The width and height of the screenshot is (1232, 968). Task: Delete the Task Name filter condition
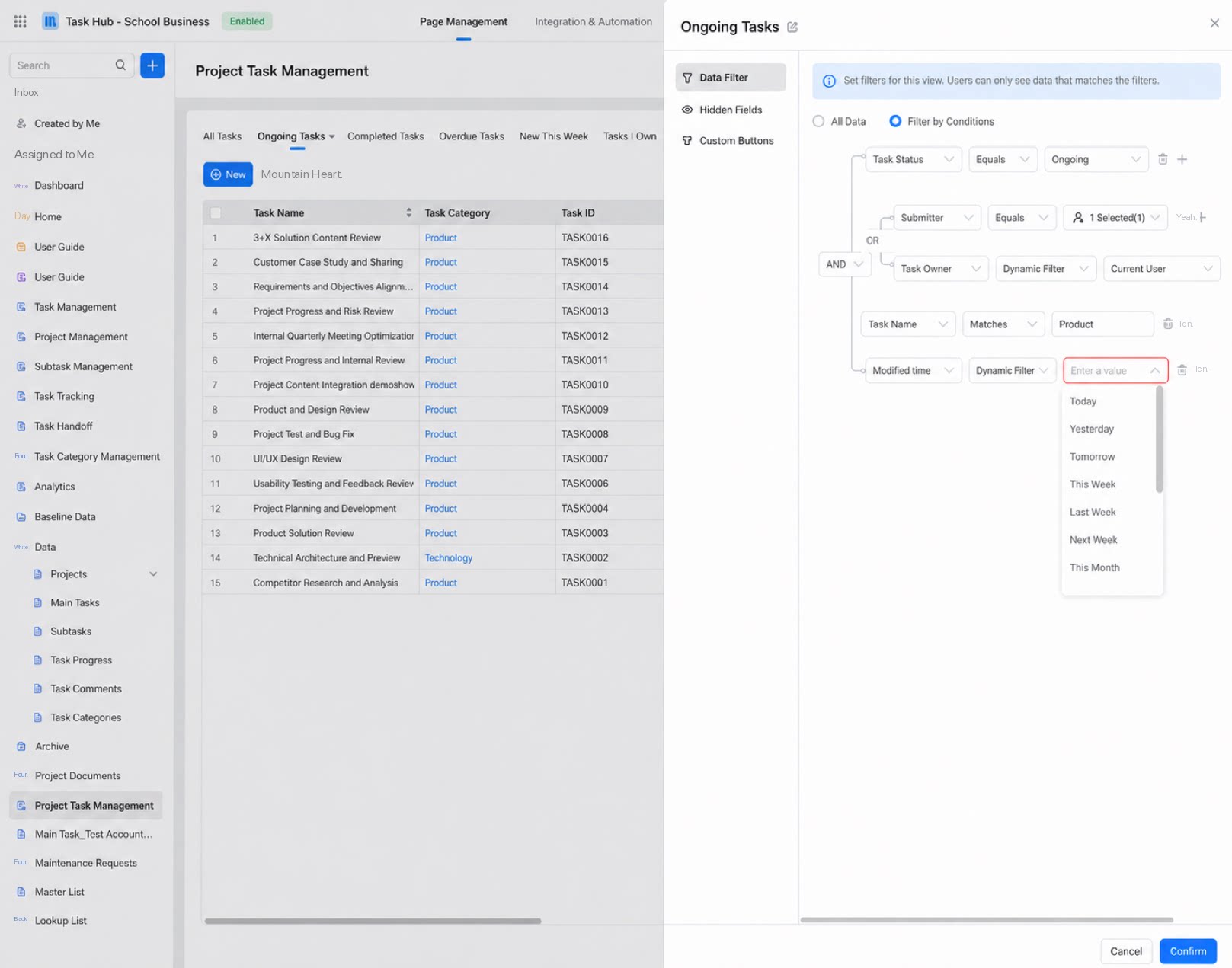coord(1168,324)
